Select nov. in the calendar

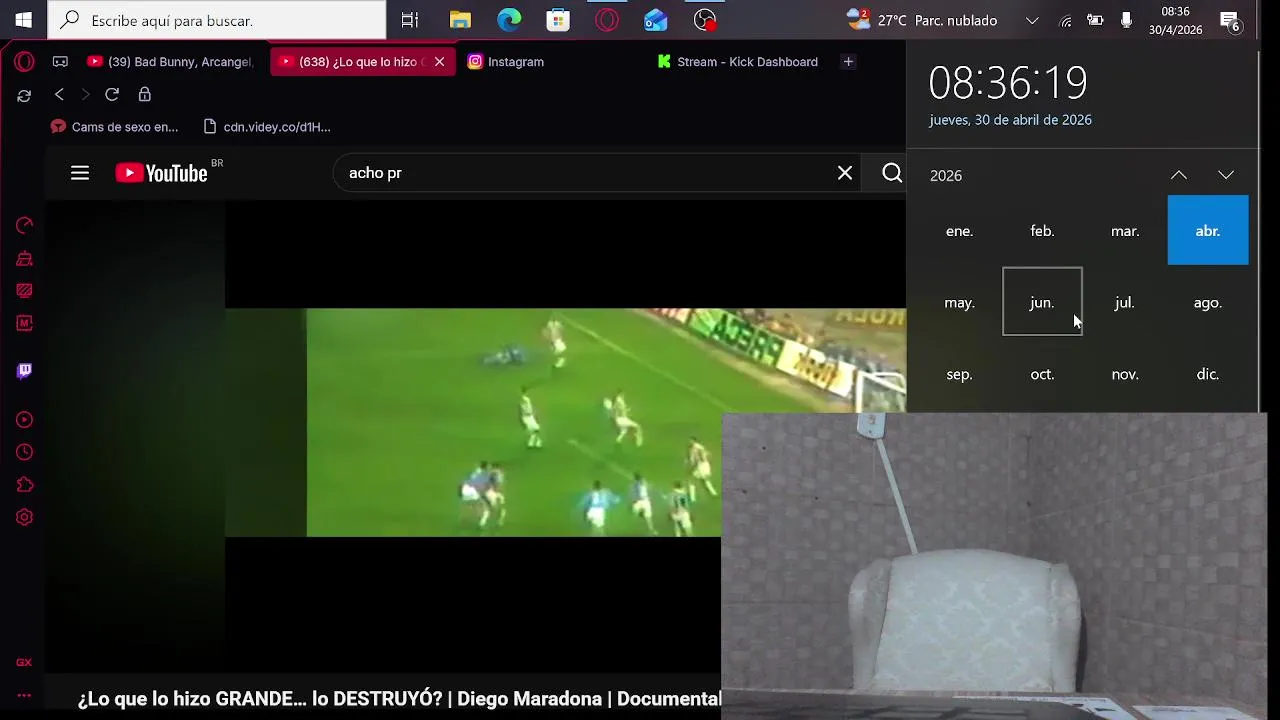tap(1125, 374)
